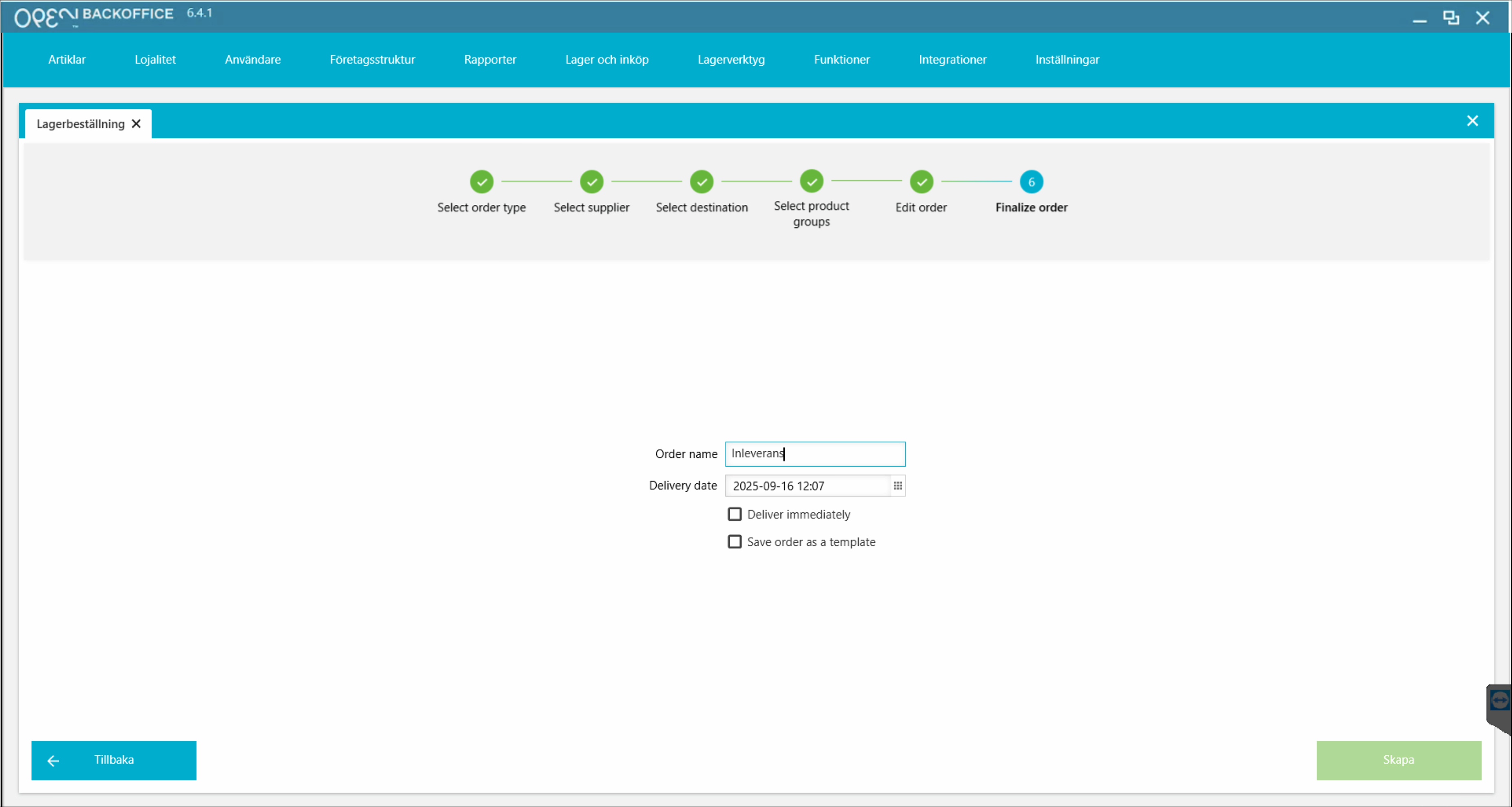Click the Skapa create button

click(x=1398, y=760)
